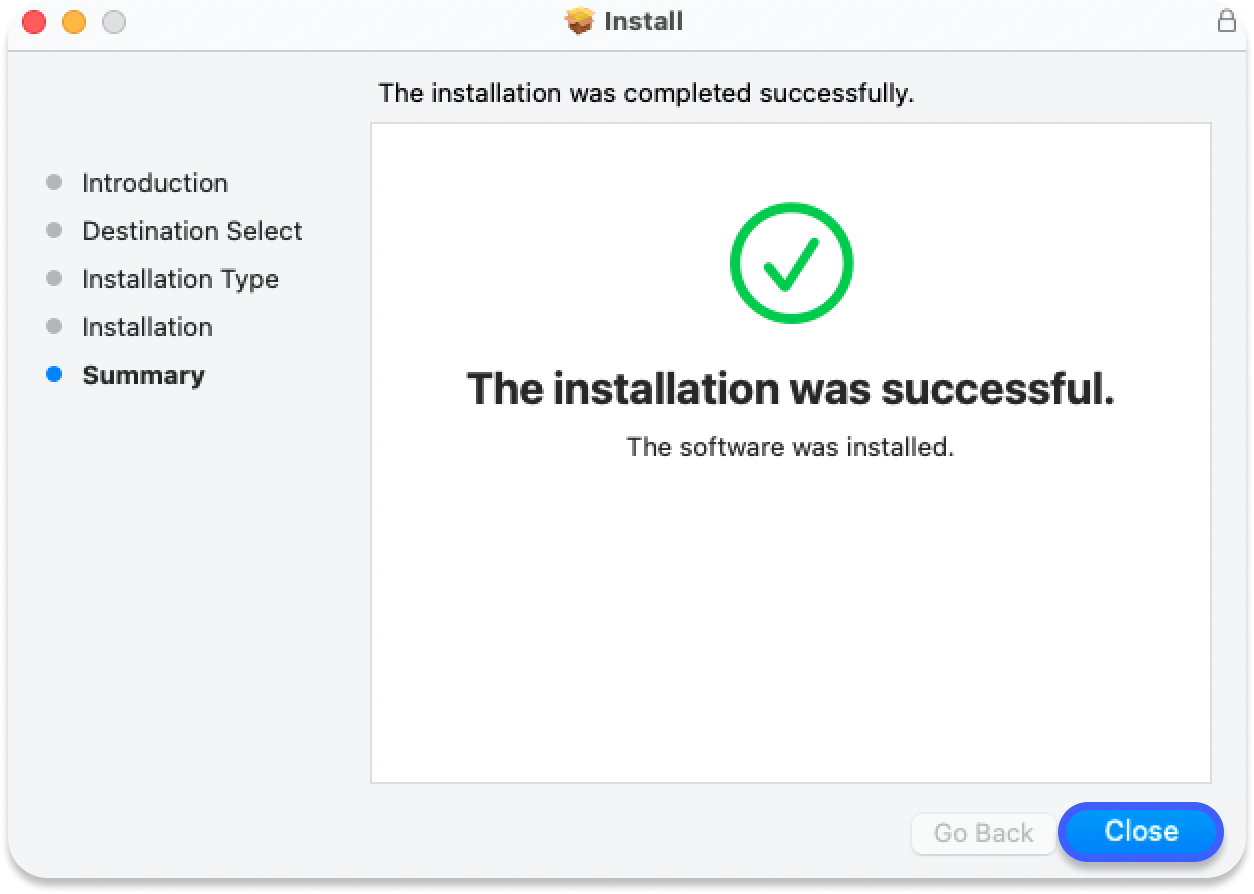Minimize the Install window with yellow button
Viewport: 1254px width, 894px height.
pyautogui.click(x=74, y=21)
